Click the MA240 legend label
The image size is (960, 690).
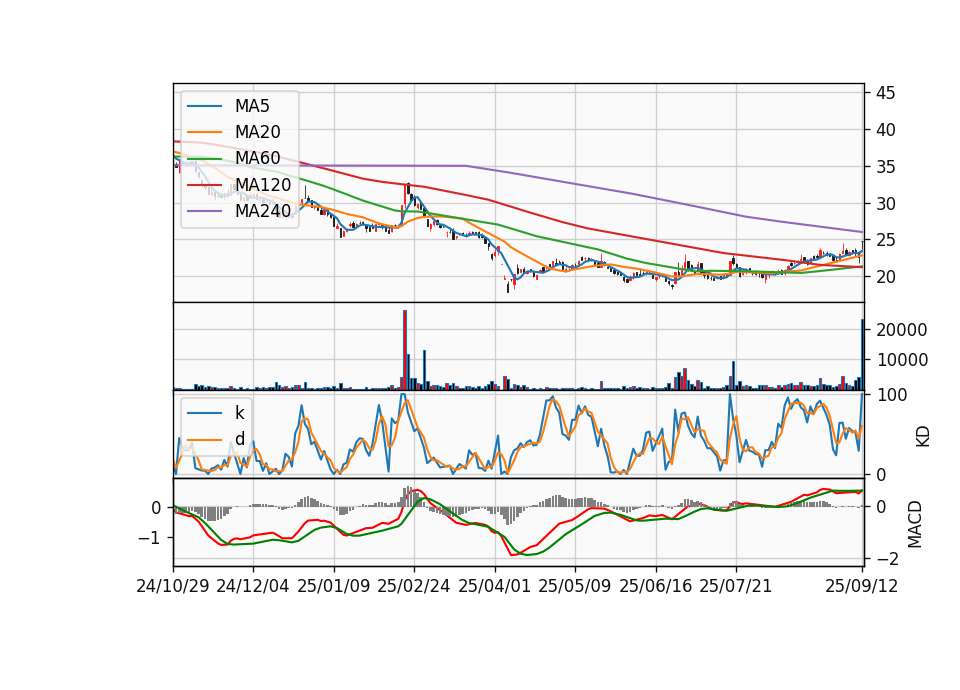coord(263,211)
